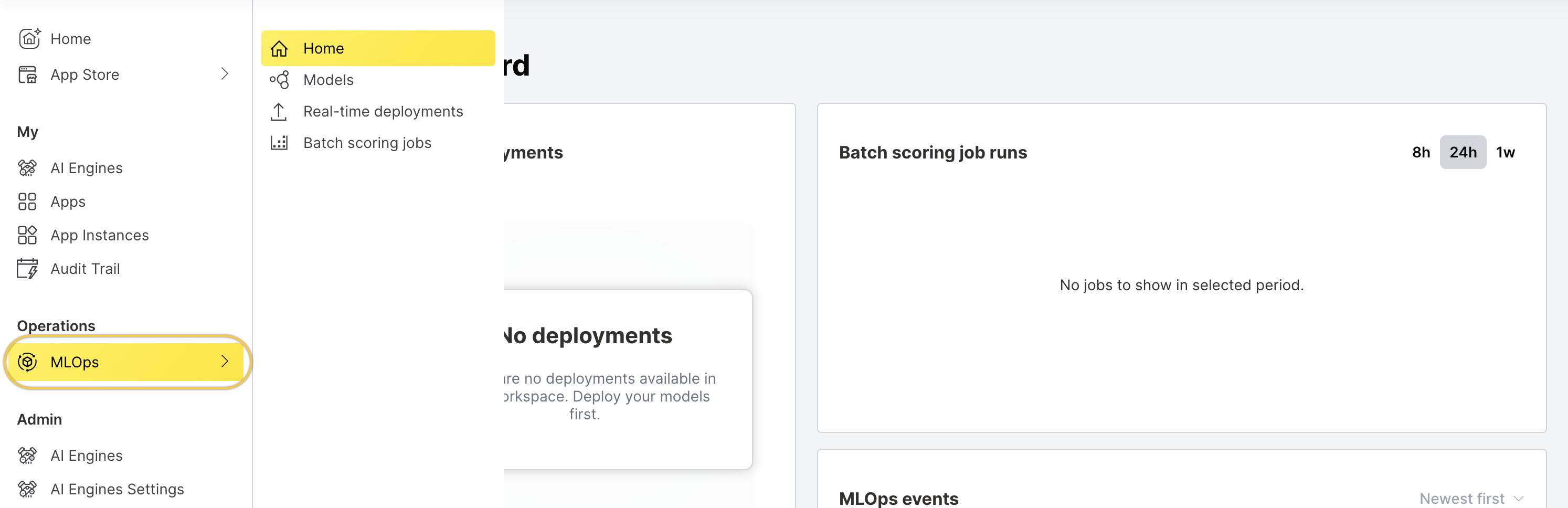1568x508 pixels.
Task: Open Real-time deployments submenu item
Action: tap(378, 111)
